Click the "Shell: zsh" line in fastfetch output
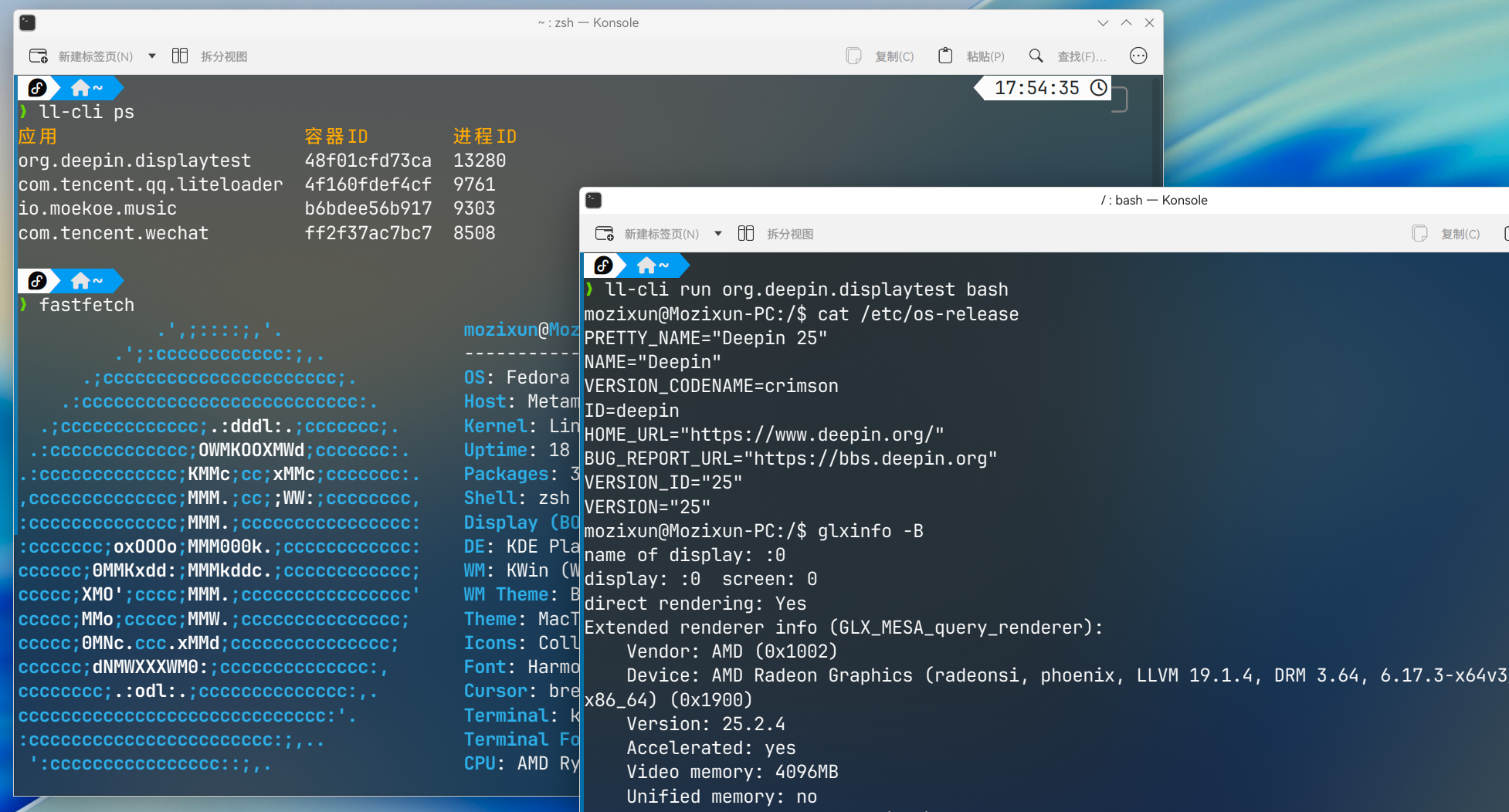The height and width of the screenshot is (812, 1509). (x=517, y=498)
